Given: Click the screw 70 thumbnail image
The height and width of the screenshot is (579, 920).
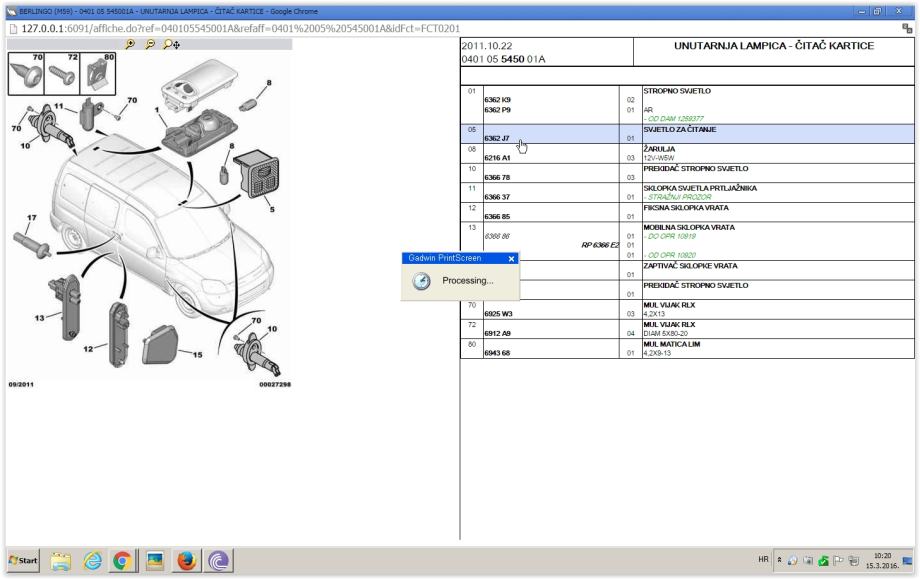Looking at the screenshot, I should [x=27, y=73].
